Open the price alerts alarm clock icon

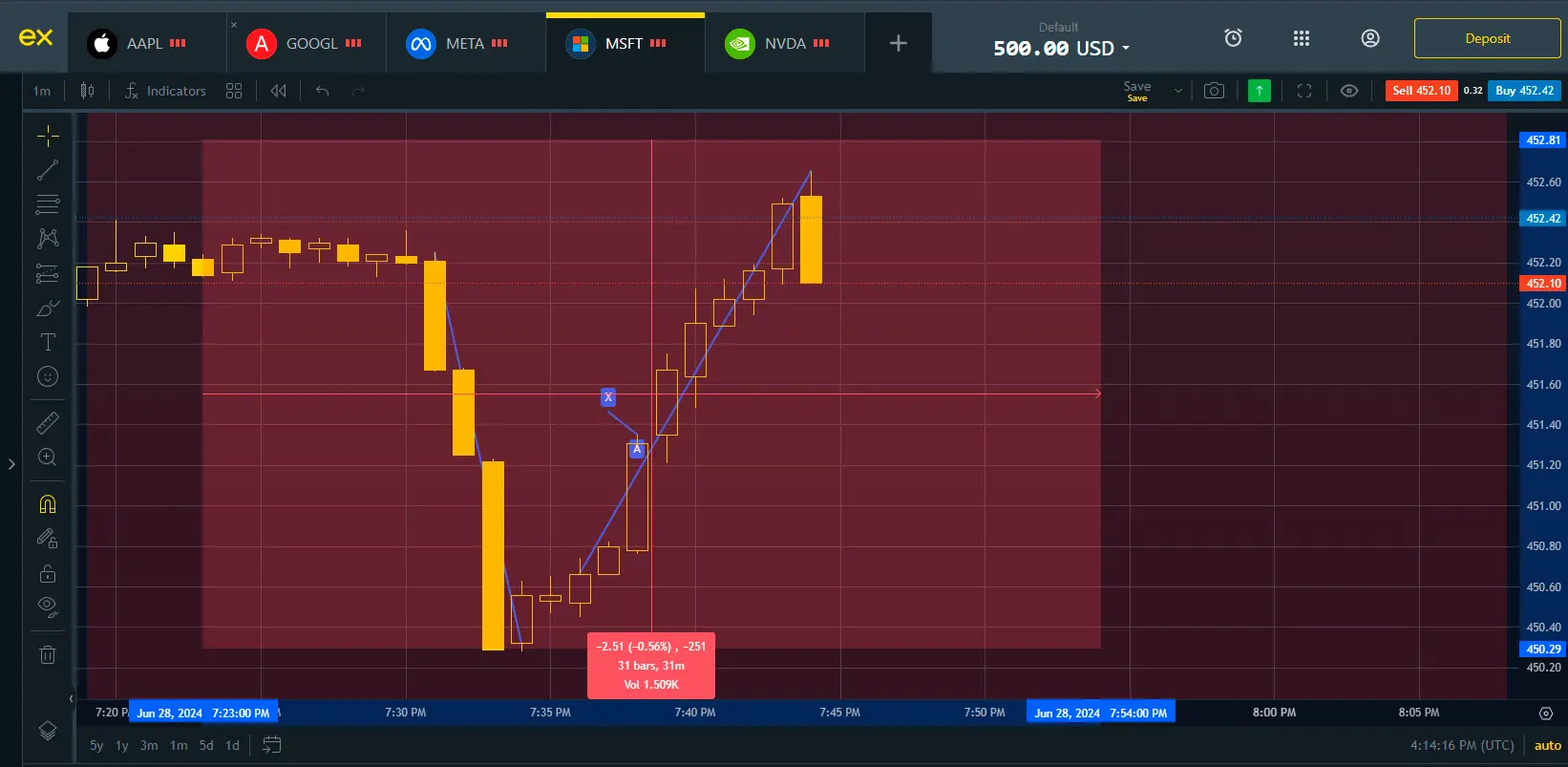click(1233, 38)
